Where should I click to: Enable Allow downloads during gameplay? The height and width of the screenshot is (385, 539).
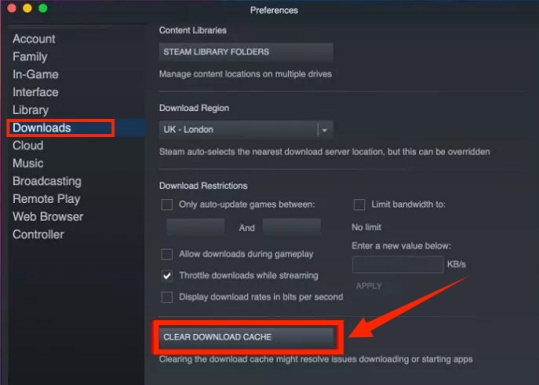pos(167,255)
